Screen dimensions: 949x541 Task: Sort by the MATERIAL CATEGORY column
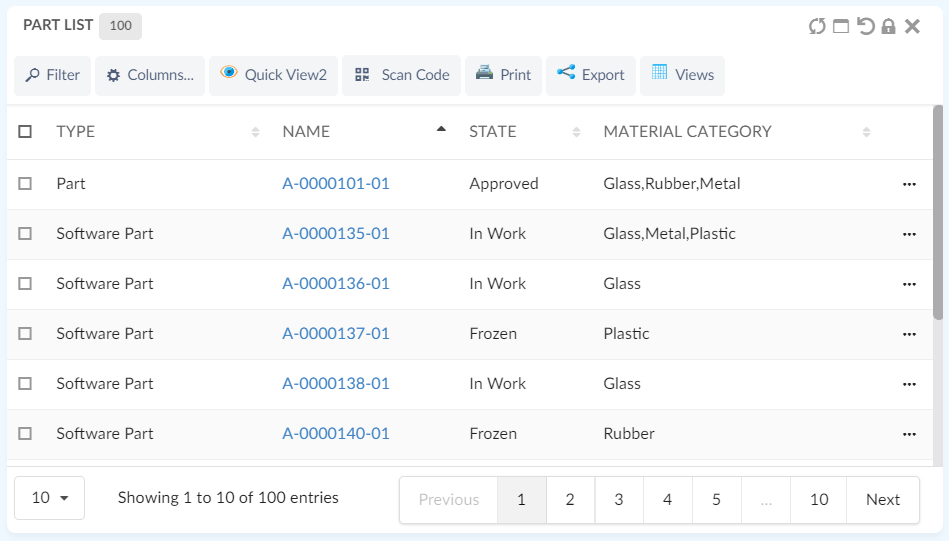point(687,131)
